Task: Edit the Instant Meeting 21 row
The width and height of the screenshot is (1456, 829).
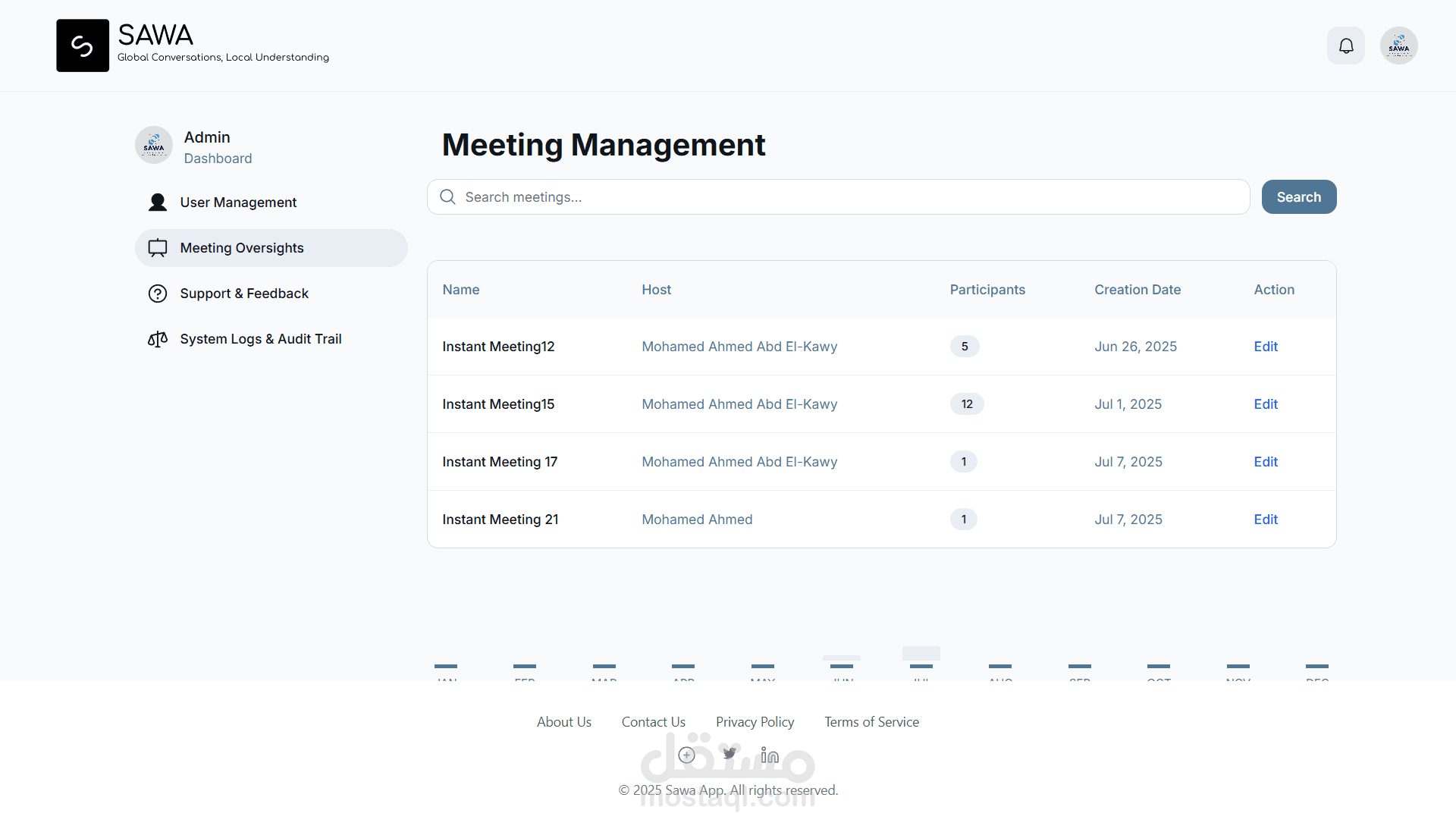Action: [x=1265, y=520]
